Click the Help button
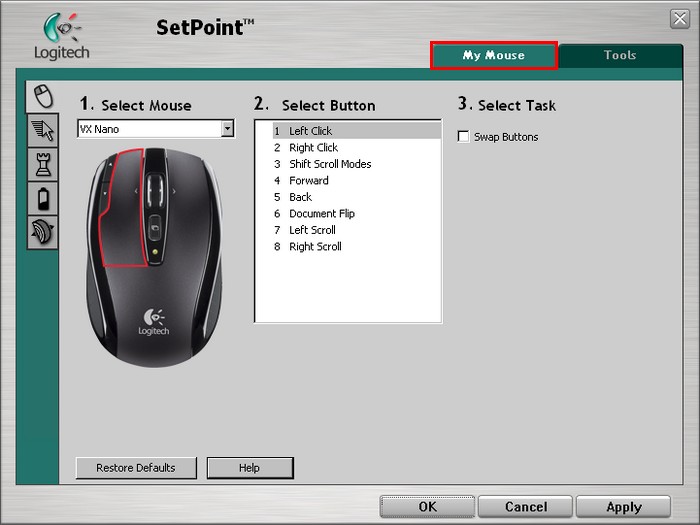 tap(250, 468)
